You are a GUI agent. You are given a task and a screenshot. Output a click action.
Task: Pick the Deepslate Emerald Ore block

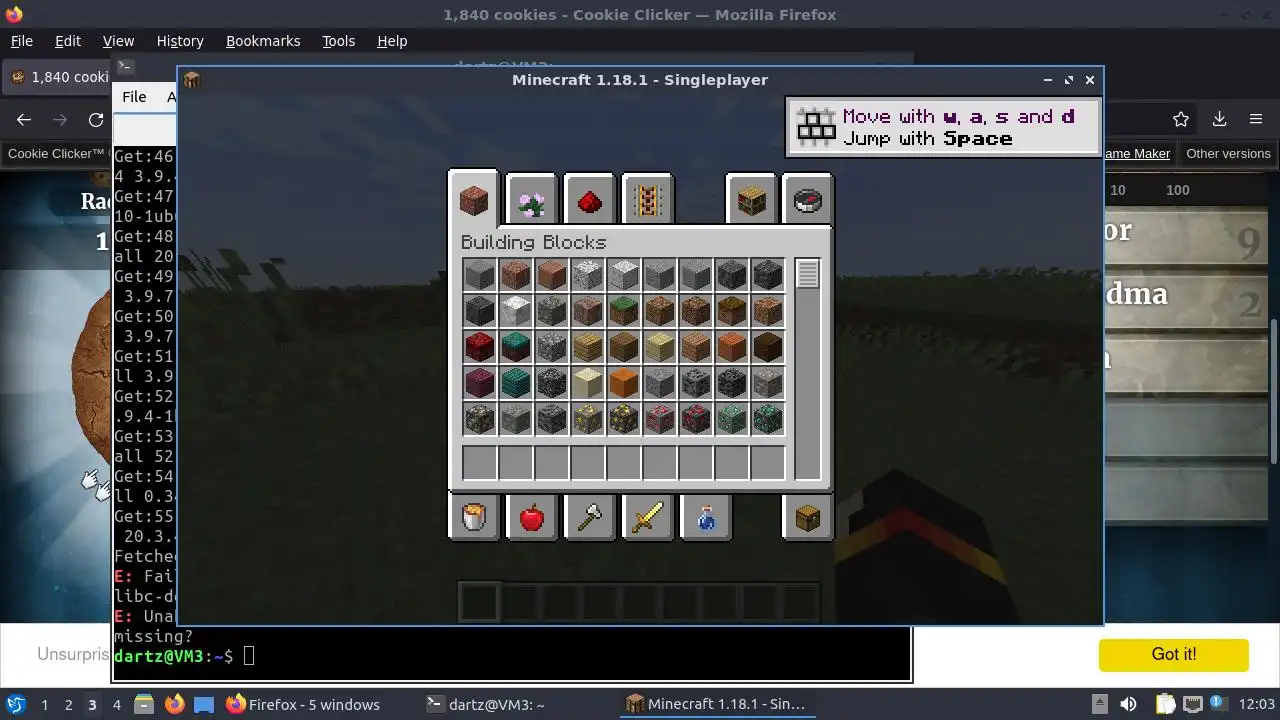click(x=767, y=419)
